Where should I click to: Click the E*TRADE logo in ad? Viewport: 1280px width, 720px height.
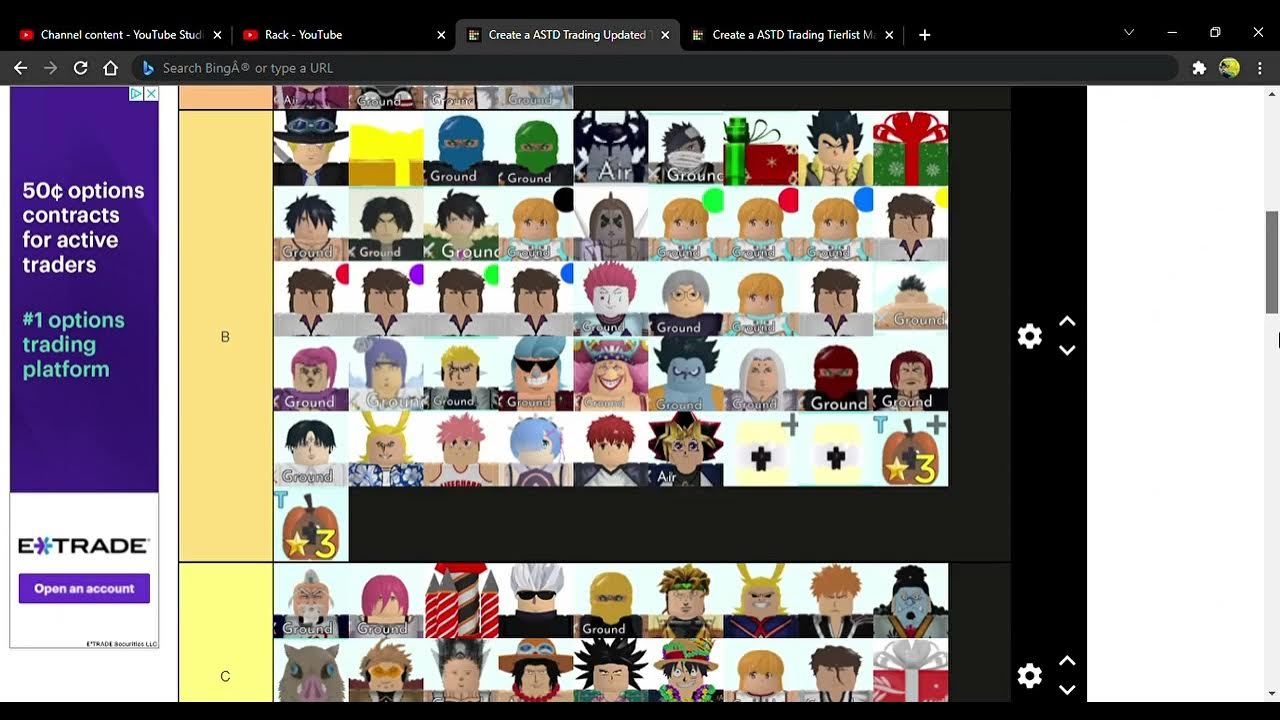[x=84, y=546]
